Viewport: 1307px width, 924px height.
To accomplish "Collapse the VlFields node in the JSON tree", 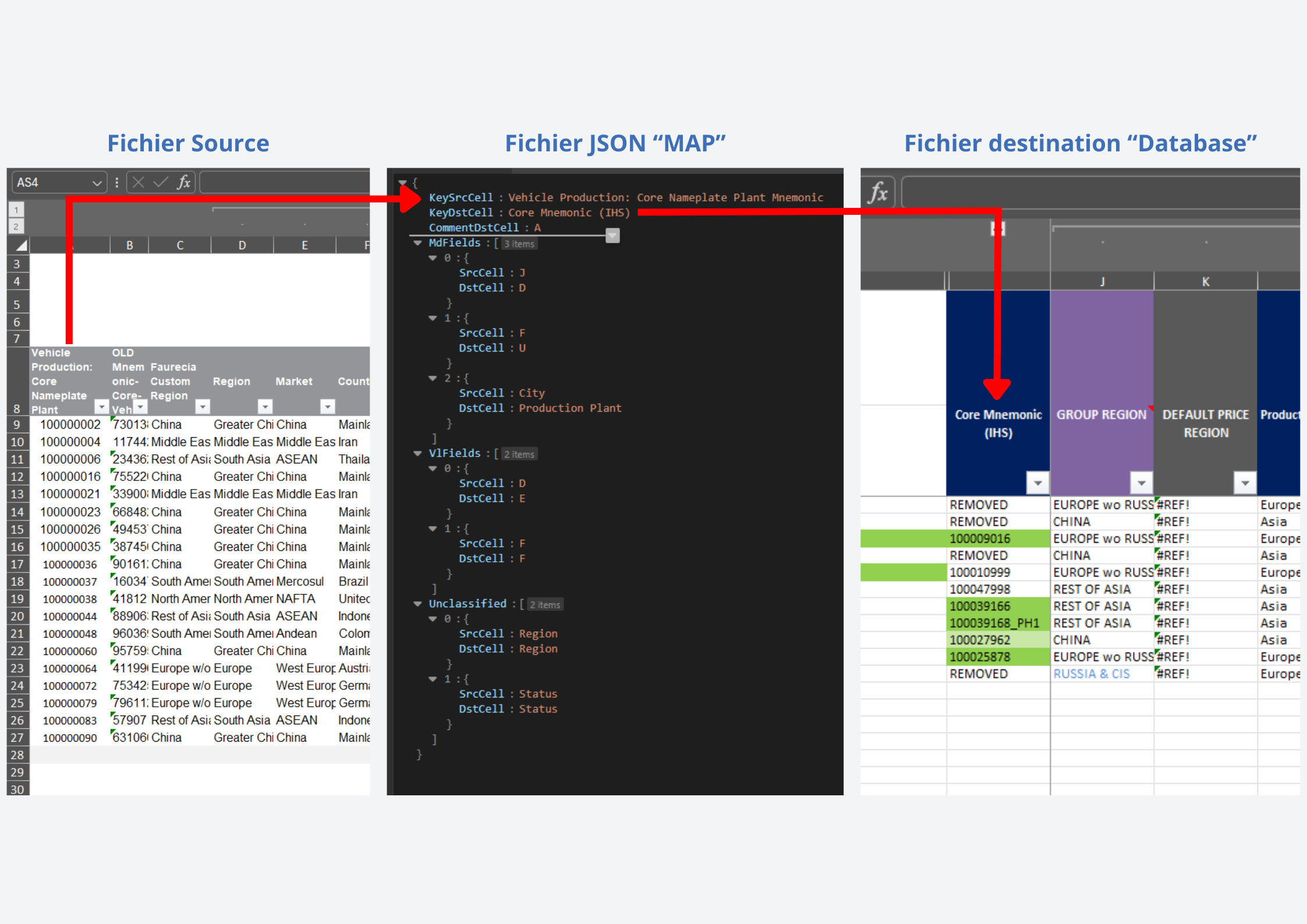I will pyautogui.click(x=417, y=453).
